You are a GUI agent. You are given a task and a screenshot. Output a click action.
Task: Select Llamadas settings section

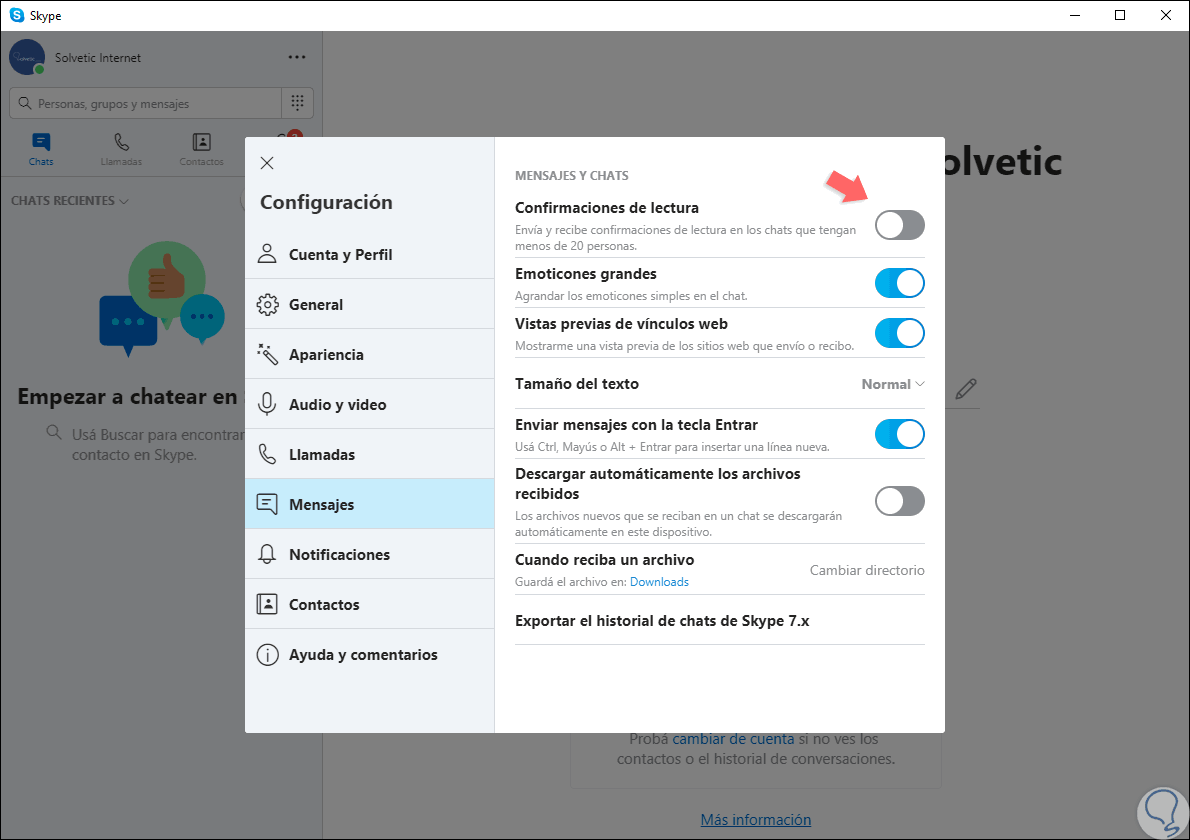(370, 455)
